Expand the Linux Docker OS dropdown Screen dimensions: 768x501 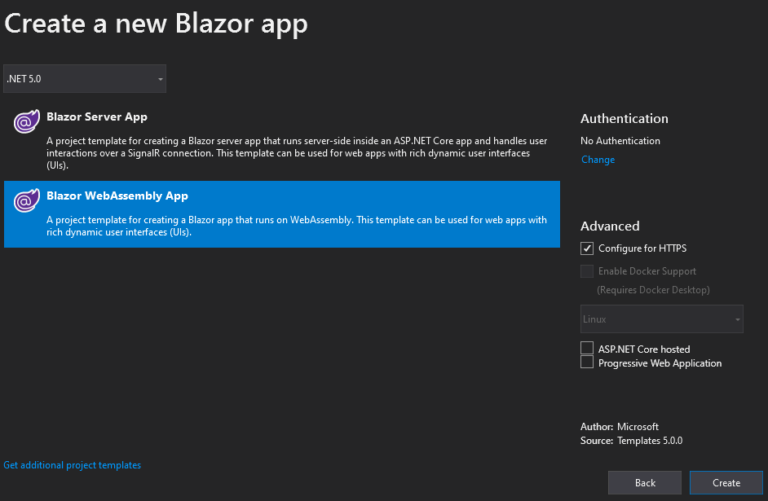[x=661, y=319]
